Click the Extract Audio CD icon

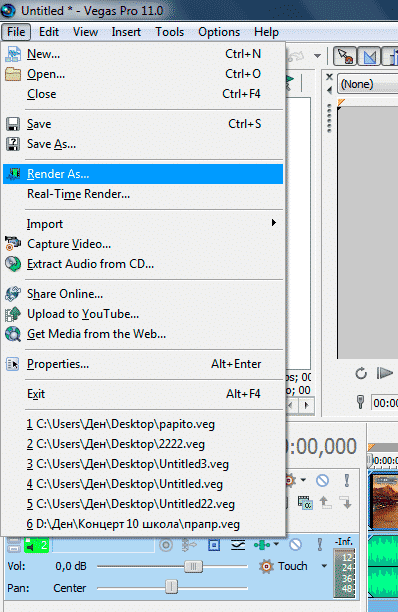tap(13, 264)
